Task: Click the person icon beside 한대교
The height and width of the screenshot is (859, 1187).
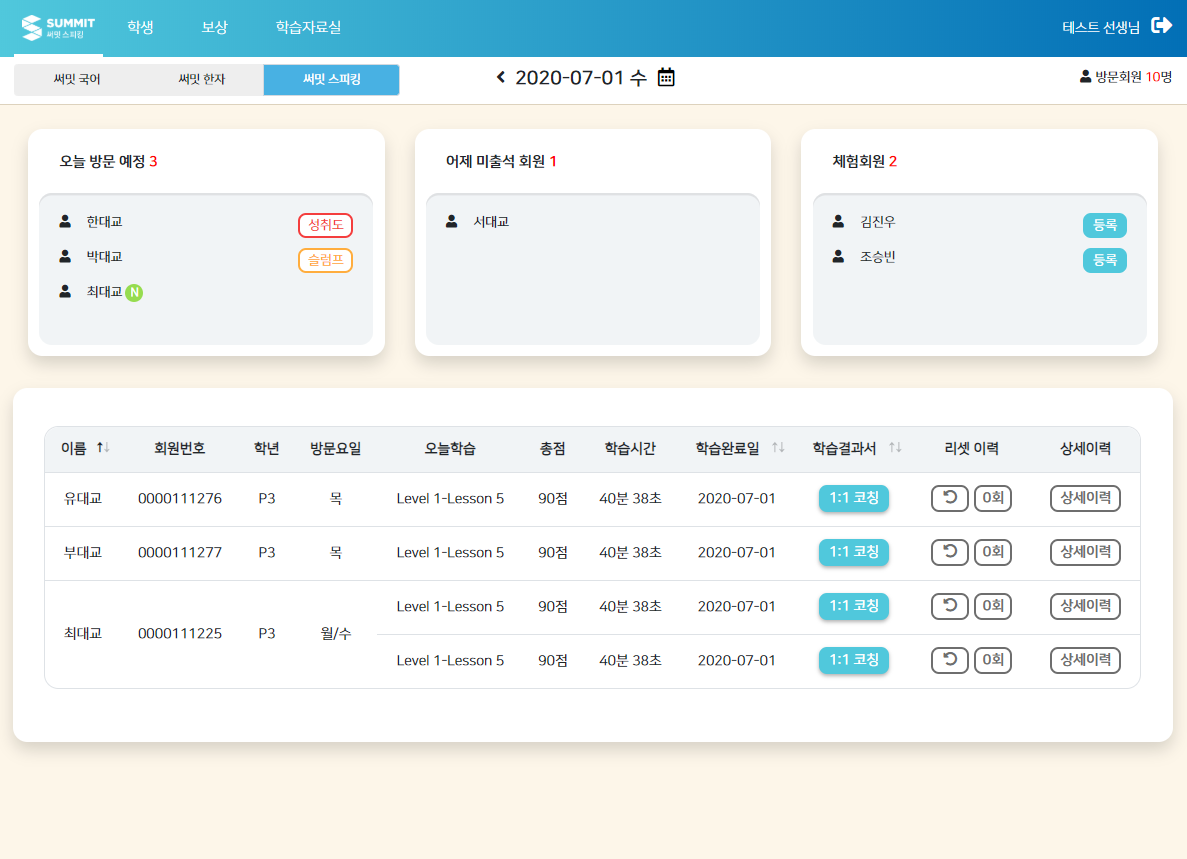Action: tap(65, 222)
